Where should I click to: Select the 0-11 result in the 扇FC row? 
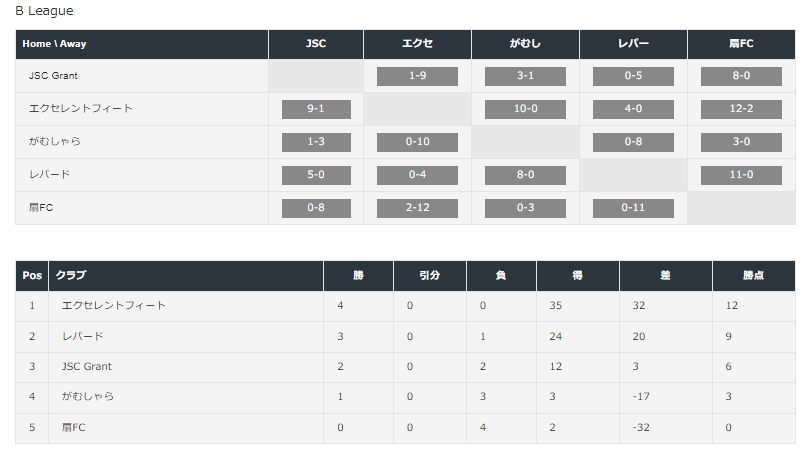tap(633, 208)
